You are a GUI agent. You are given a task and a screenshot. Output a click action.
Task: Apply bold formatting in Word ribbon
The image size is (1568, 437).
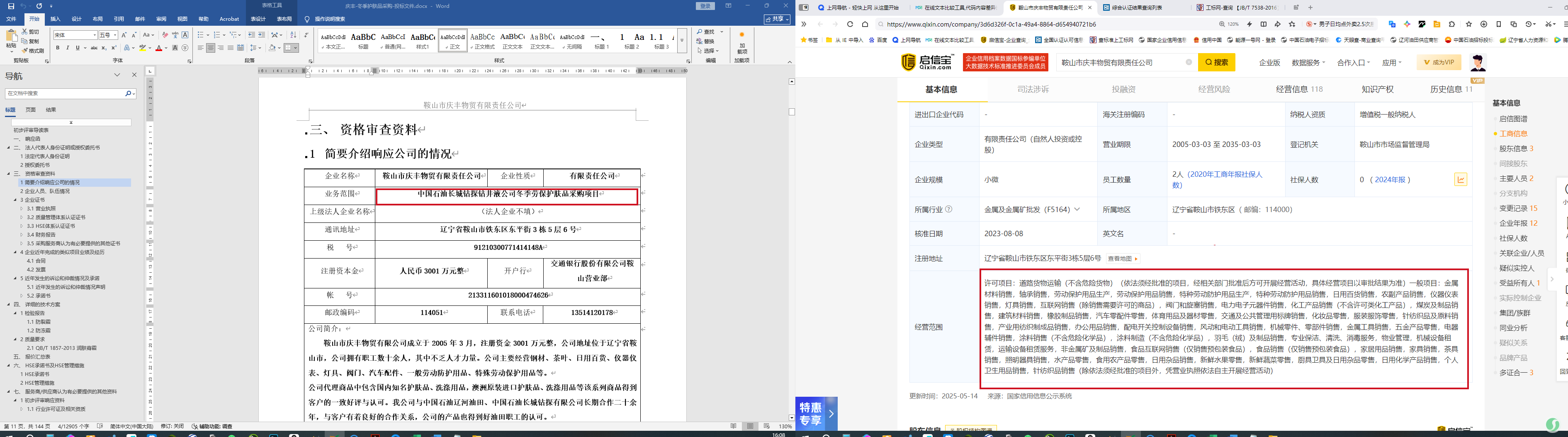coord(58,48)
